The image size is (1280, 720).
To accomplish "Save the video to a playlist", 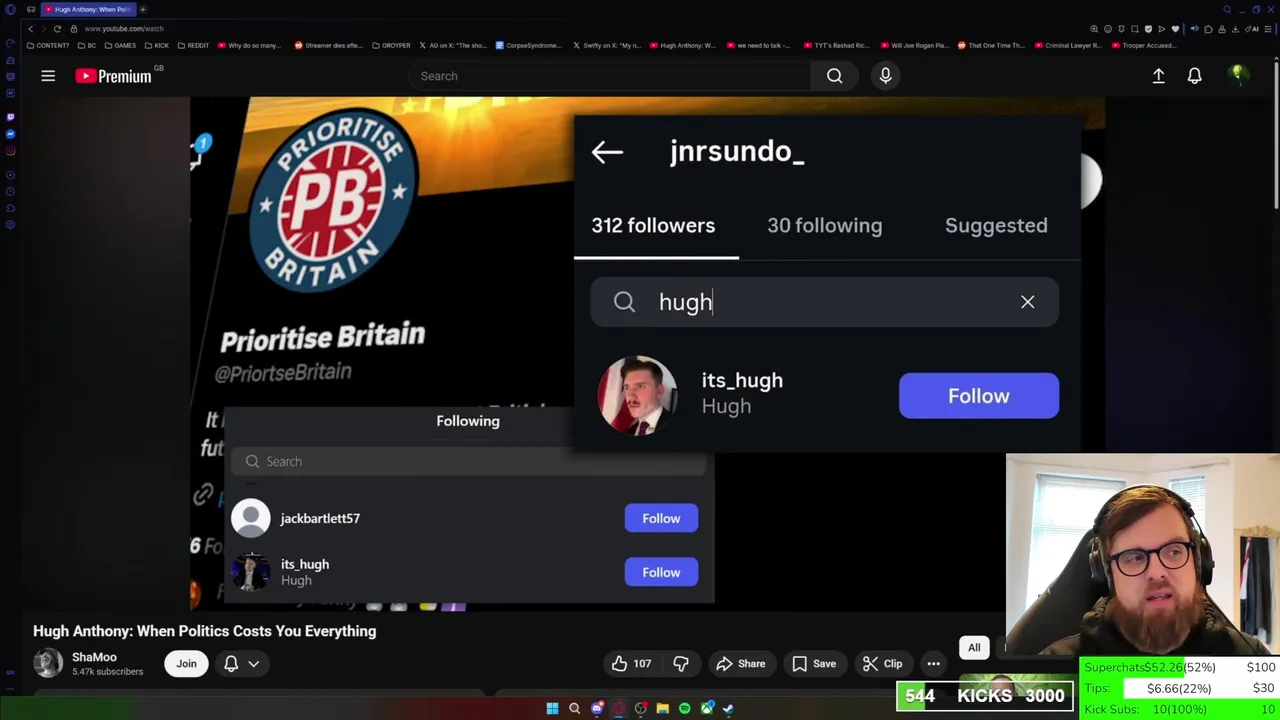I will (x=813, y=663).
